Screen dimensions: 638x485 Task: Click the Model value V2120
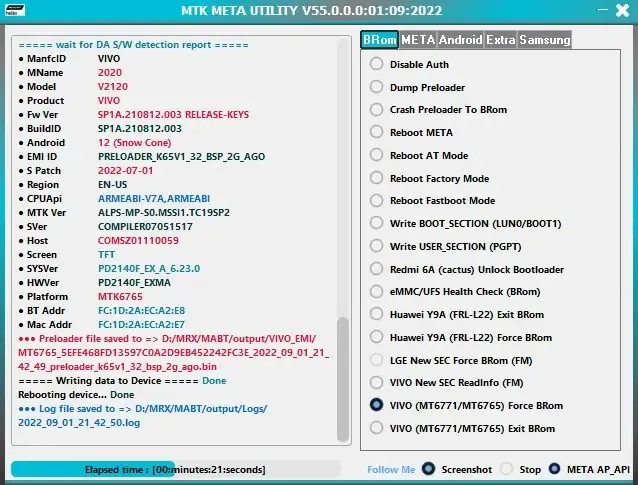pyautogui.click(x=113, y=87)
